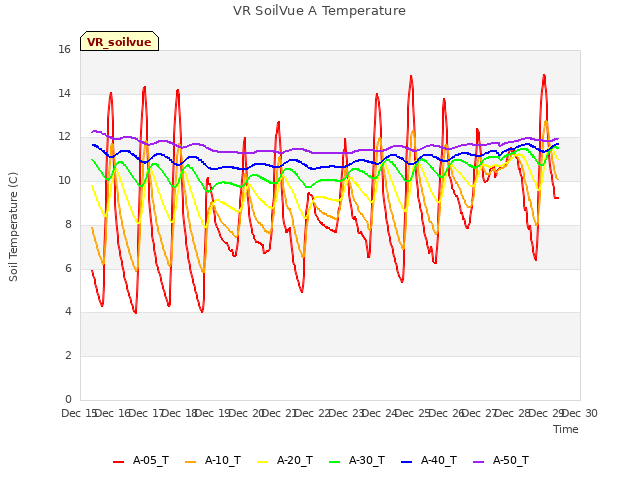Toggle A-30_T series in legend
This screenshot has width=640, height=480.
pyautogui.click(x=357, y=460)
